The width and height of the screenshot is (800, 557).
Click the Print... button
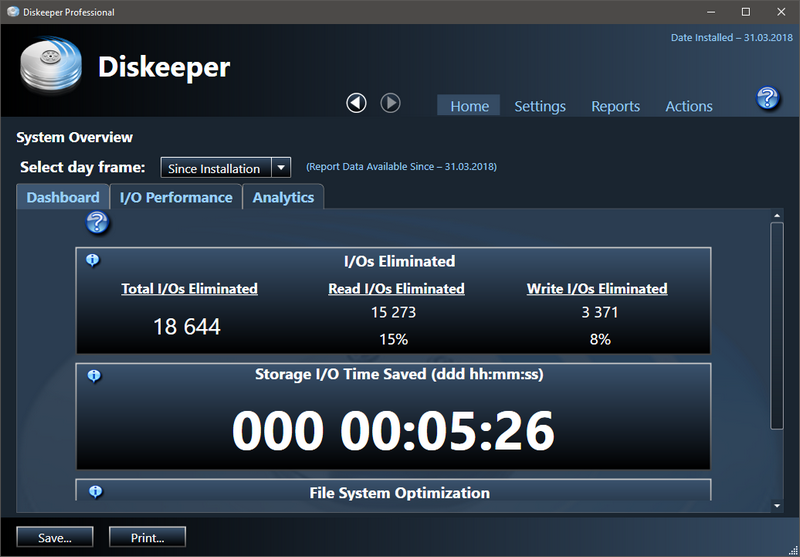[146, 538]
